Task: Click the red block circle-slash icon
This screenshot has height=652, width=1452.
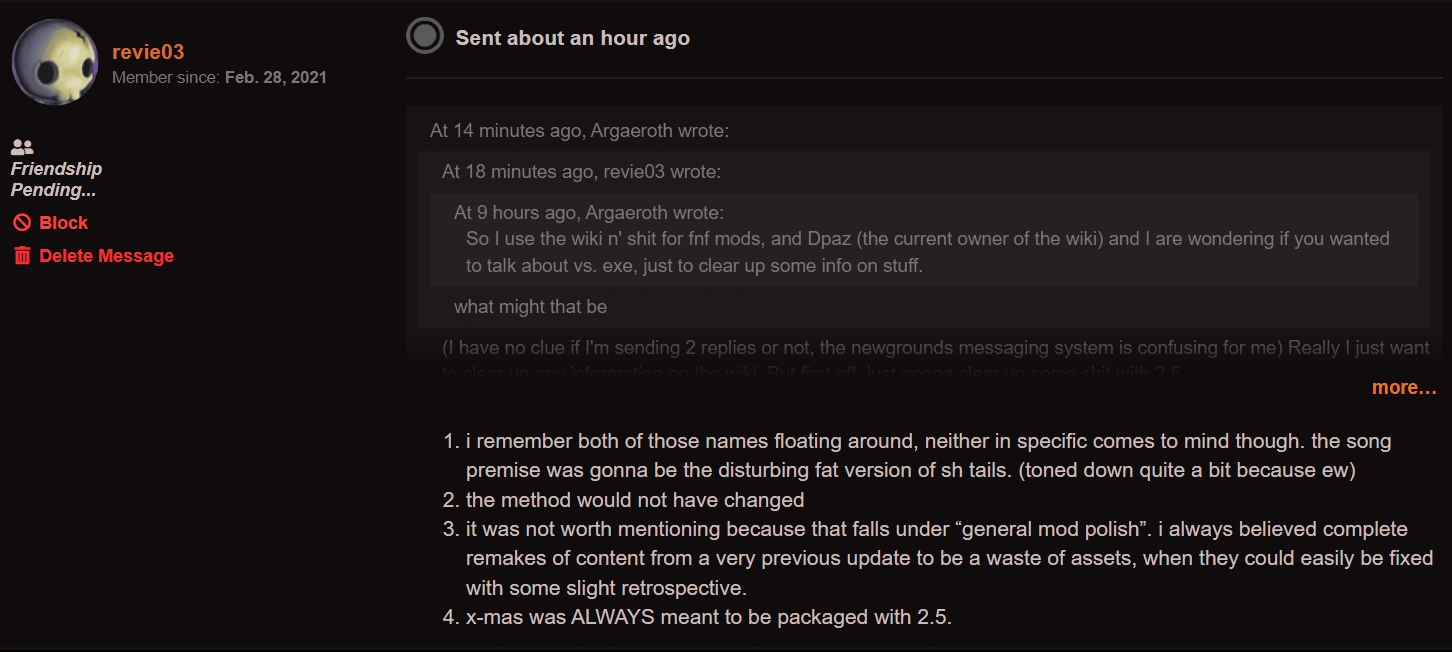Action: point(22,223)
